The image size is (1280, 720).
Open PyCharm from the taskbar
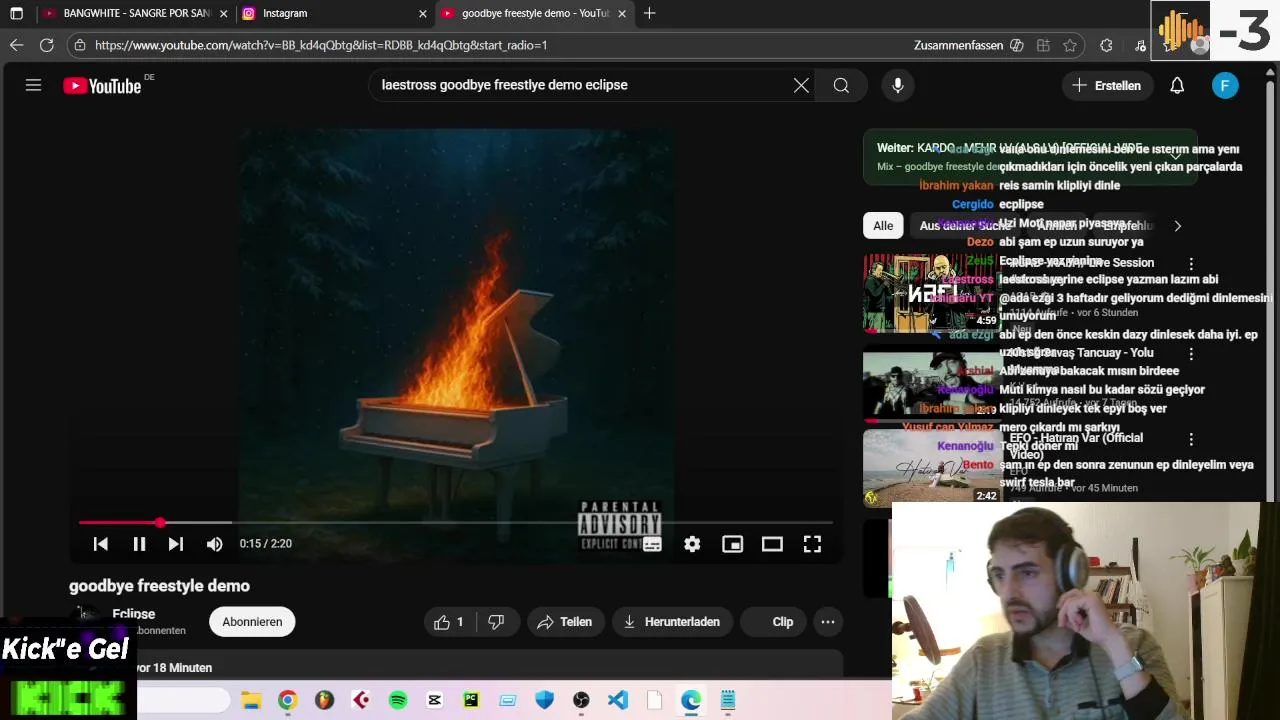pyautogui.click(x=471, y=700)
